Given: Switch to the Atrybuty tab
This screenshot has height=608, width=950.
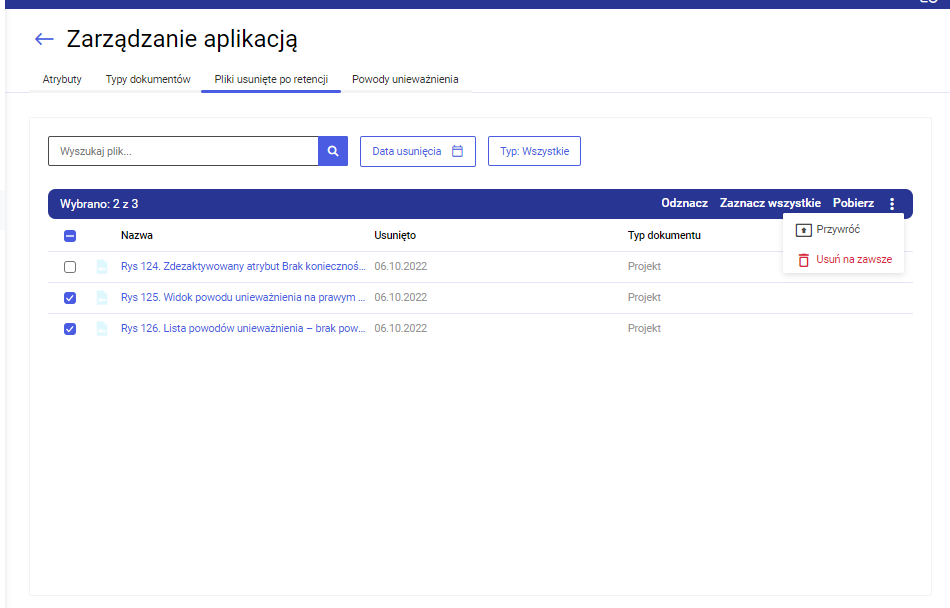Looking at the screenshot, I should coord(62,79).
